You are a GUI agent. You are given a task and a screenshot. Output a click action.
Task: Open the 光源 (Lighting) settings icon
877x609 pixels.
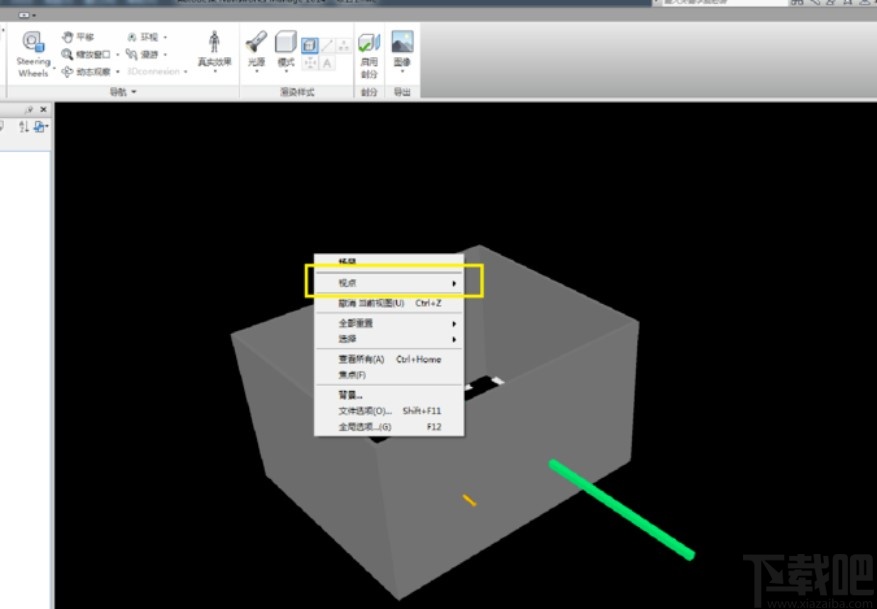254,48
